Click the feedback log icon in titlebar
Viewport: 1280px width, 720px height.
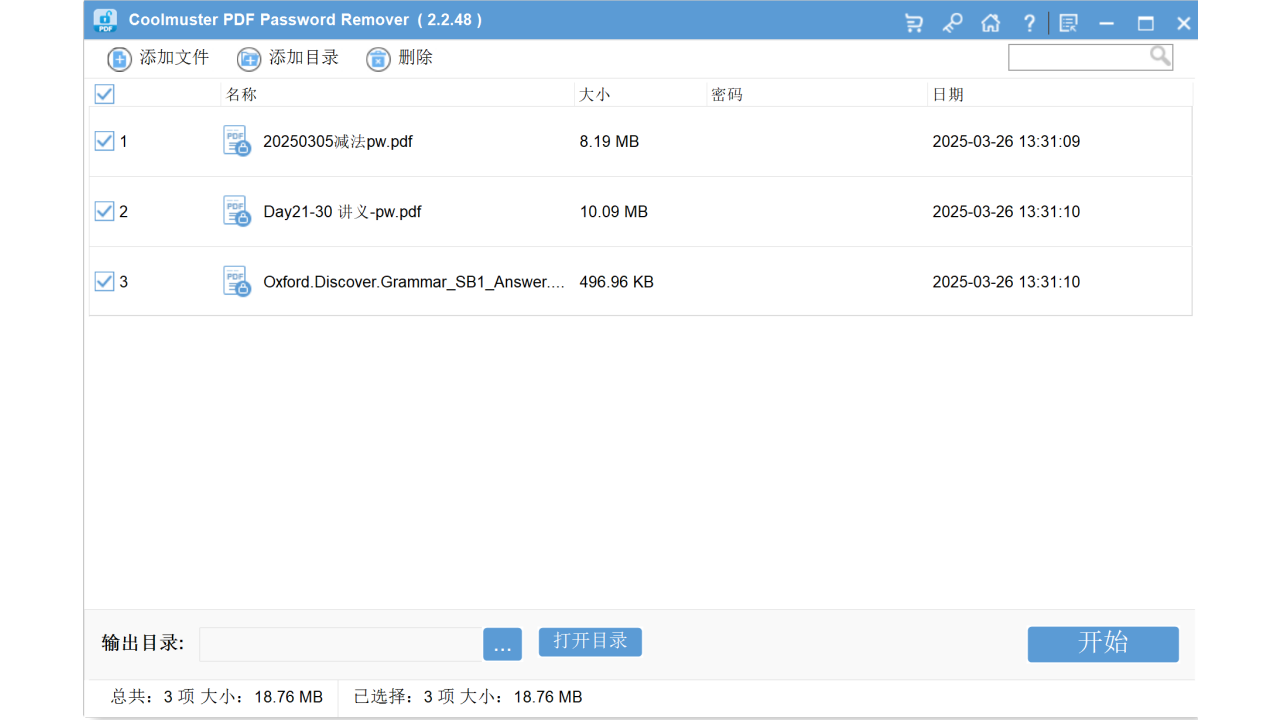pos(1068,22)
